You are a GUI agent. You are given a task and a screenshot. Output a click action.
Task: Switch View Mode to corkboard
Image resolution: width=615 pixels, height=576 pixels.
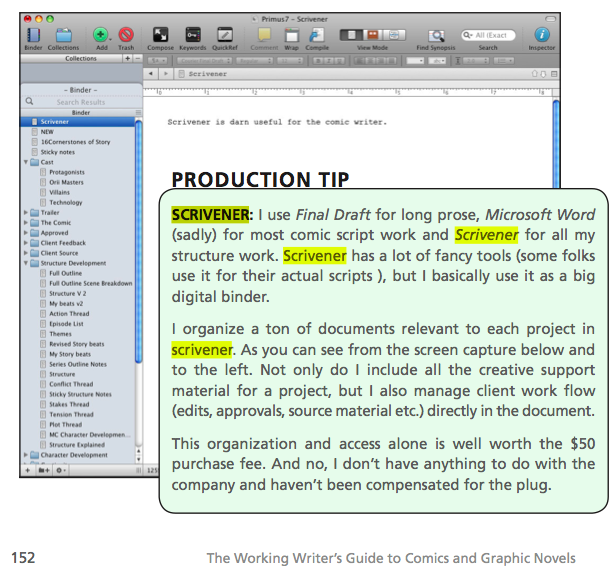coord(373,35)
